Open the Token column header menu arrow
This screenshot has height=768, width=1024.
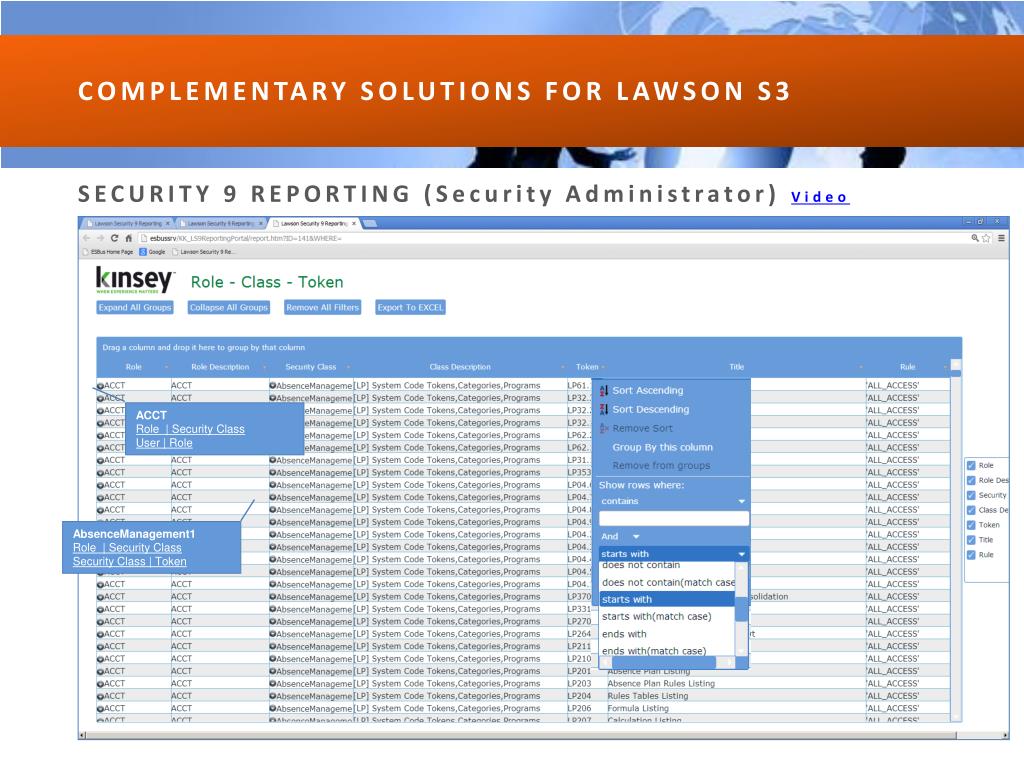[603, 367]
